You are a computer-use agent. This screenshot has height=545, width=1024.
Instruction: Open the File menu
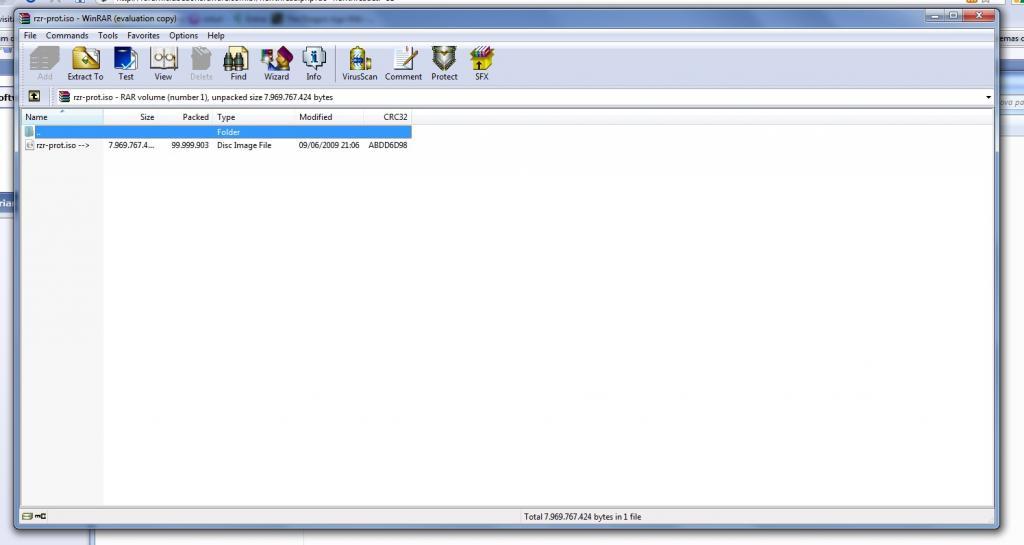[30, 35]
